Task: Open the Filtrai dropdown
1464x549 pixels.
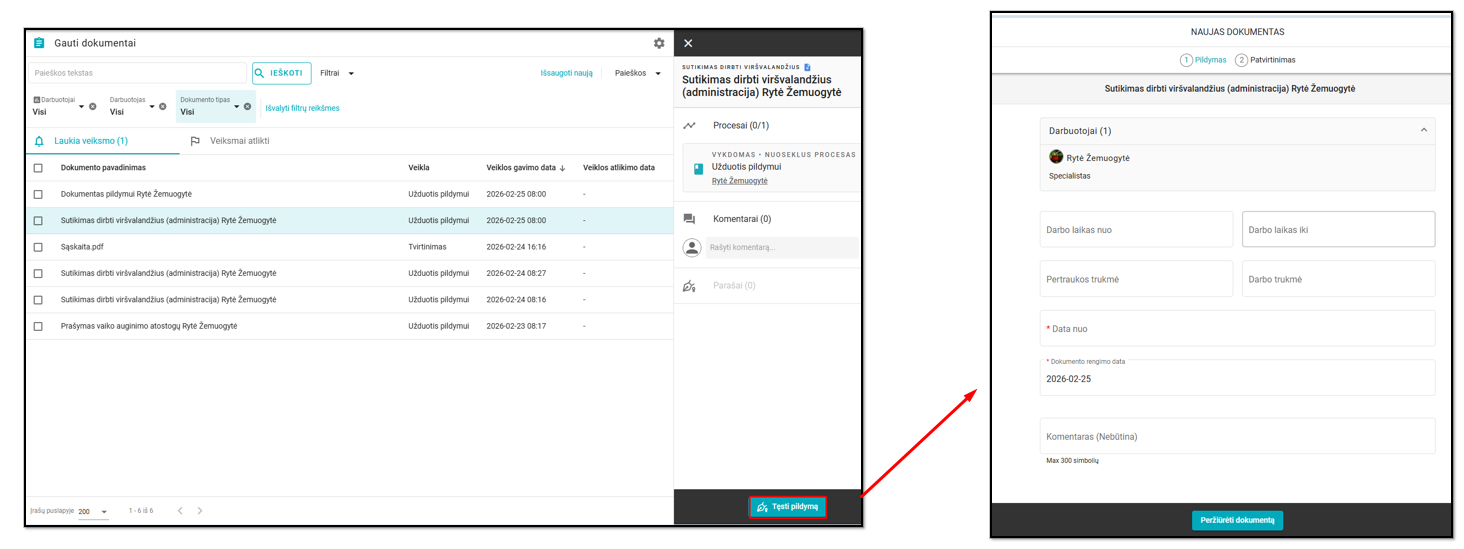Action: click(x=337, y=73)
